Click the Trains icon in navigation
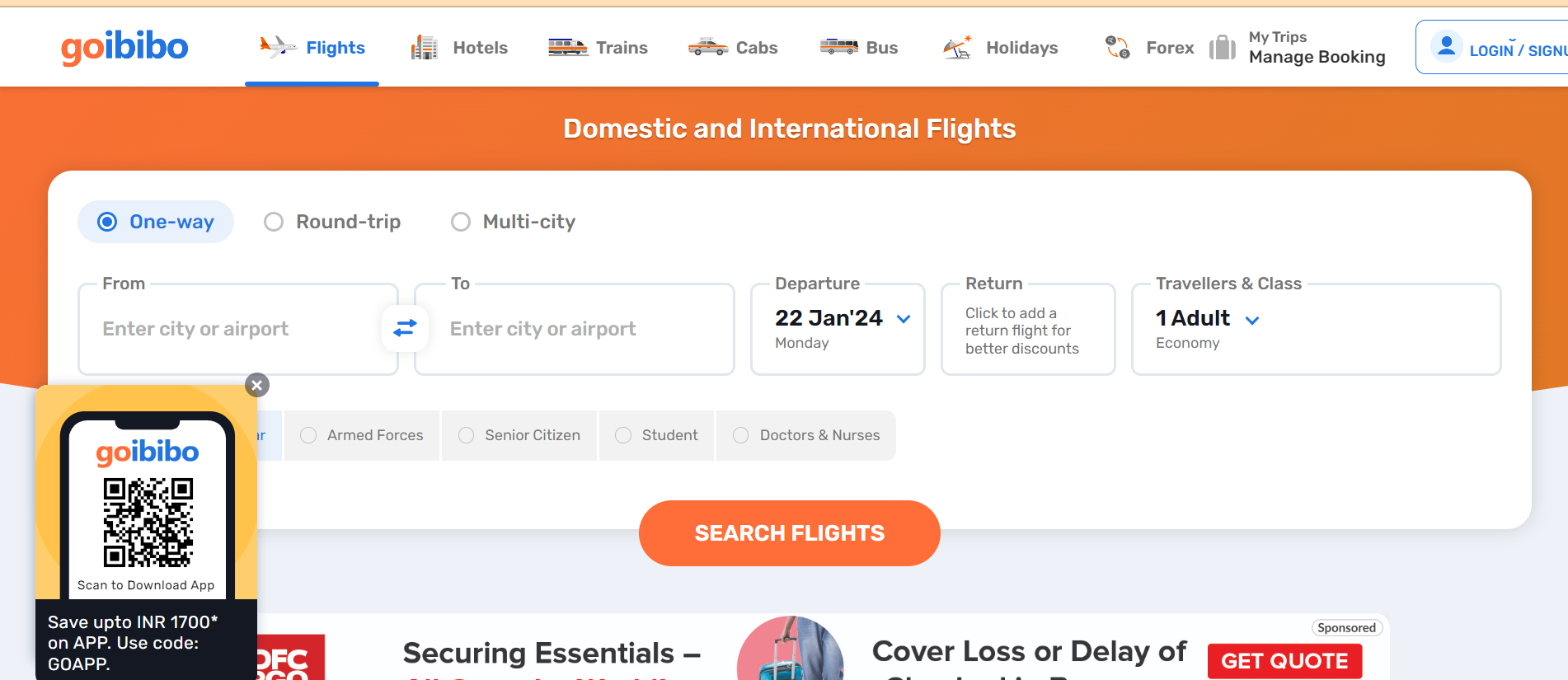Screen dimensions: 1568x680 coord(568,47)
